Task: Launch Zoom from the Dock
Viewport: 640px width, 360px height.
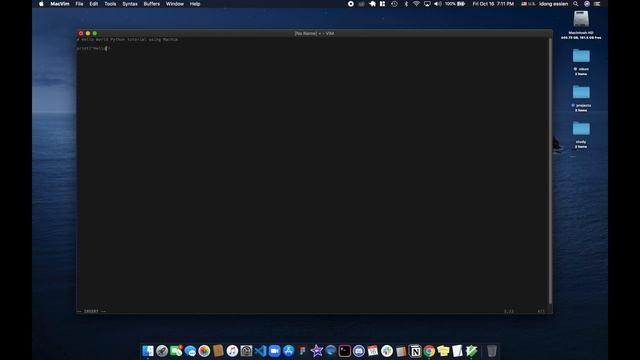Action: point(274,351)
